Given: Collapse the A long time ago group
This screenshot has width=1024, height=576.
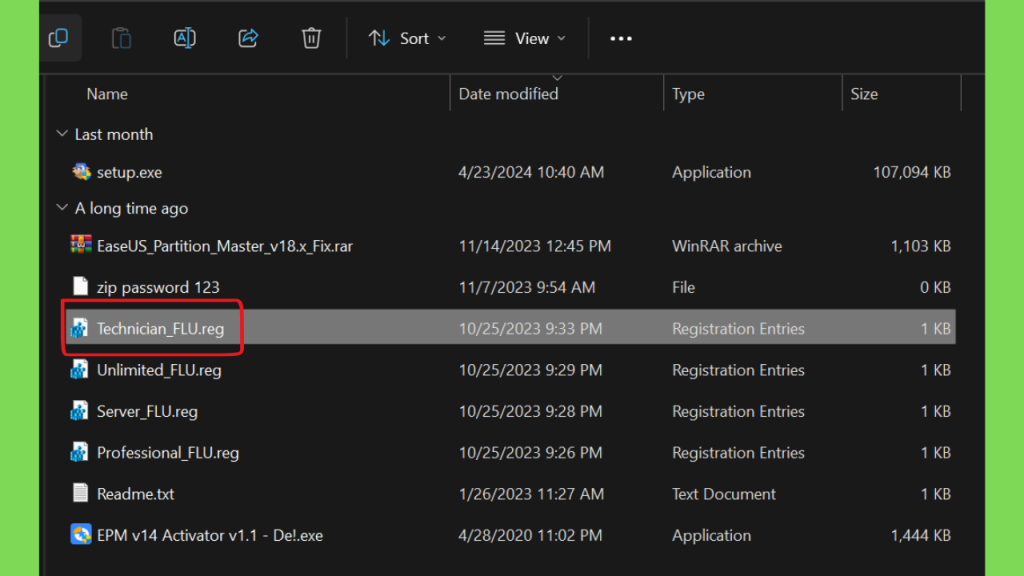Looking at the screenshot, I should point(62,208).
